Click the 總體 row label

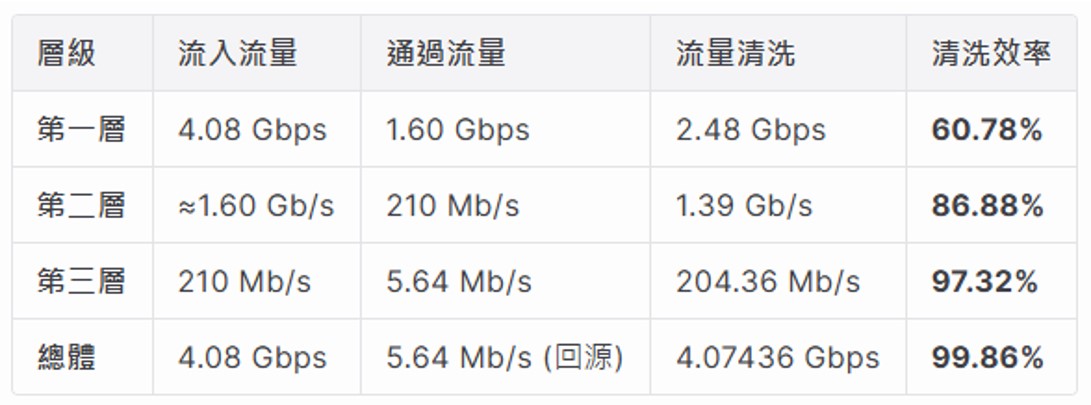coord(66,357)
